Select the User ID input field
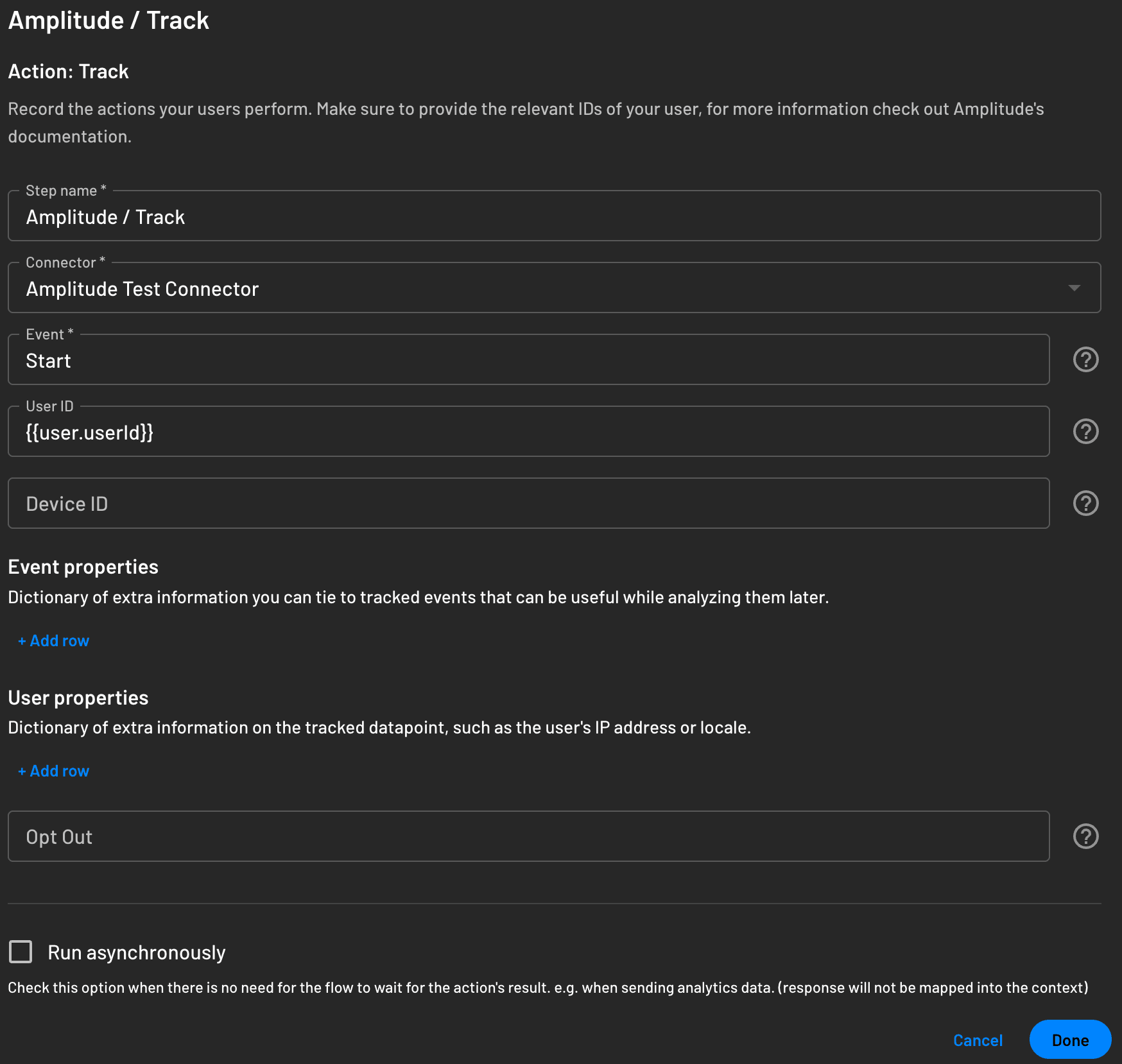Screen dimensions: 1122x1064 (528, 433)
